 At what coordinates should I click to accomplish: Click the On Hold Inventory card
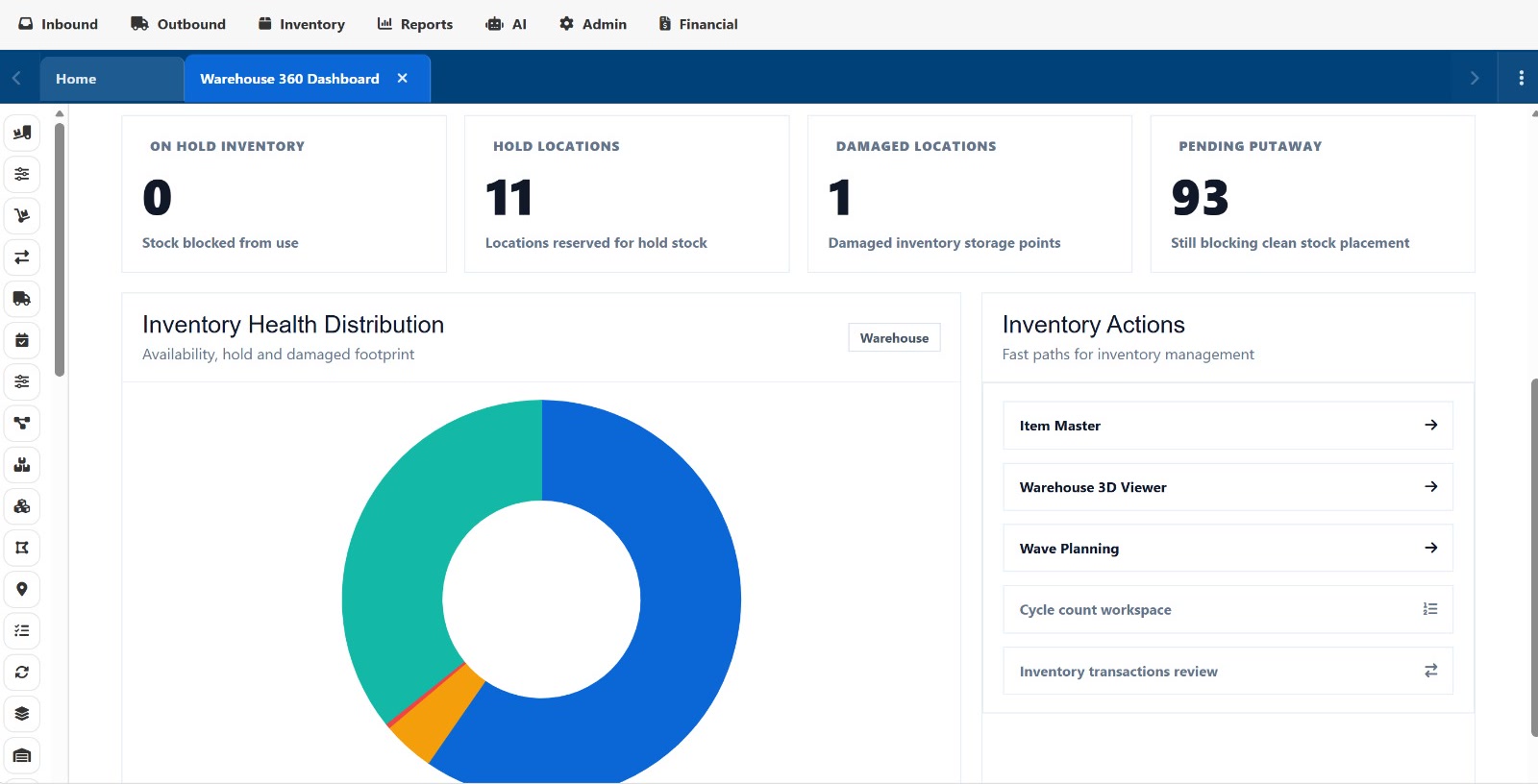pos(285,194)
